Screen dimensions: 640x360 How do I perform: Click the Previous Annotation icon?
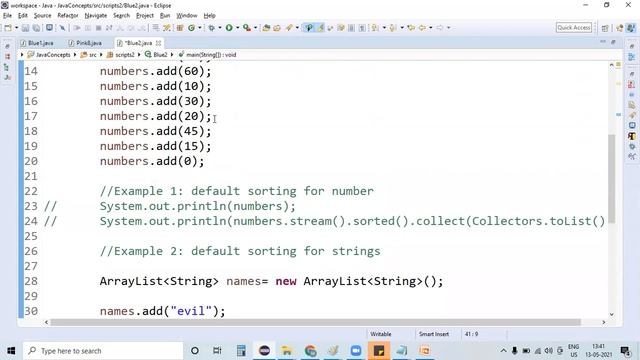(393, 28)
